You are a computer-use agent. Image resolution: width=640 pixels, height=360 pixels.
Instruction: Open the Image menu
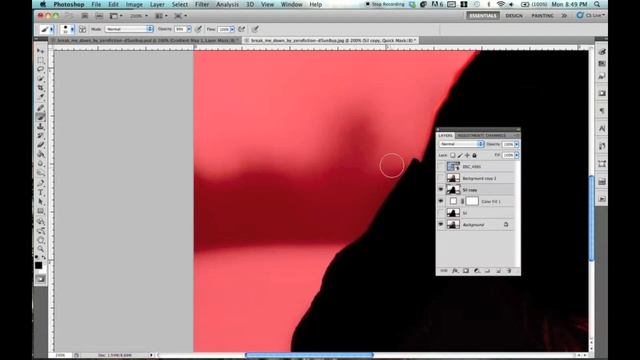pos(134,4)
